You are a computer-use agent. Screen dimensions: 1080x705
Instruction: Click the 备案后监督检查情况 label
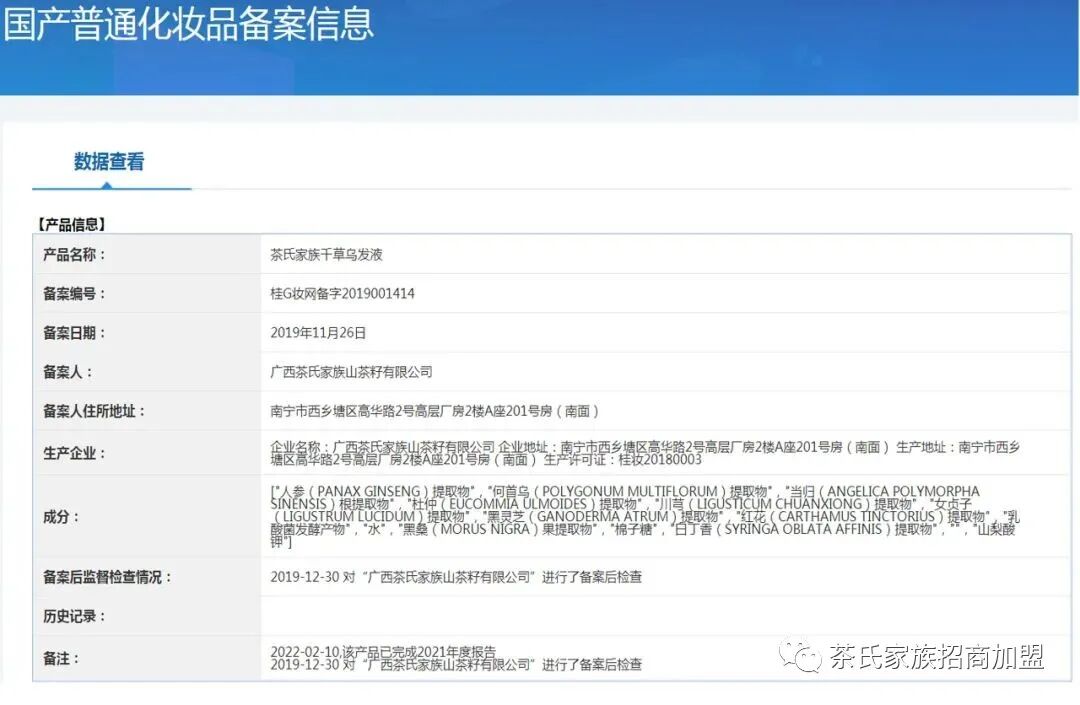click(107, 577)
